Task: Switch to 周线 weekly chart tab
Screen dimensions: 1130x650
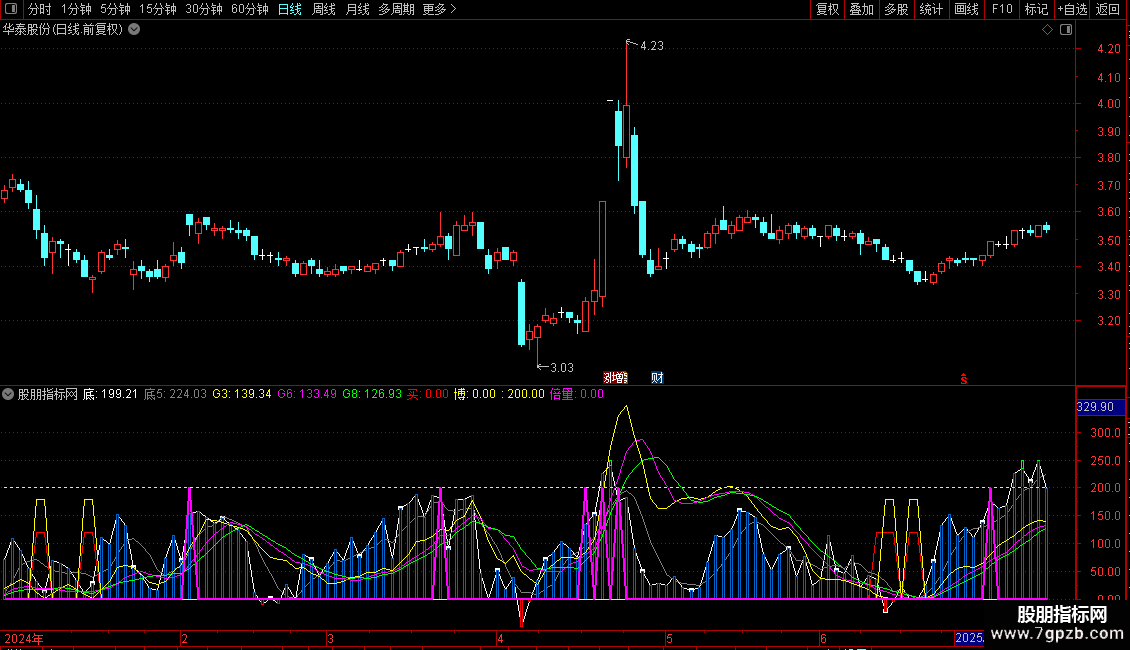Action: point(324,9)
